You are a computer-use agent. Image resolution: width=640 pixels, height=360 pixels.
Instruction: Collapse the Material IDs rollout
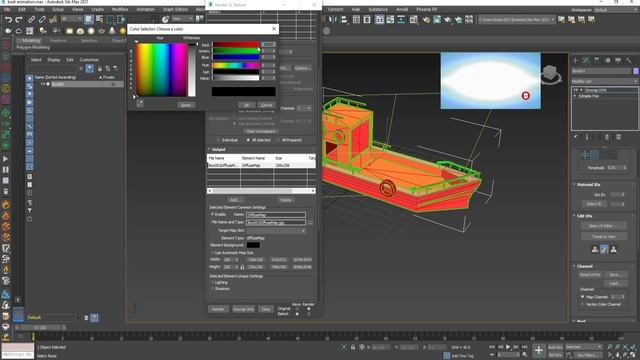point(574,184)
